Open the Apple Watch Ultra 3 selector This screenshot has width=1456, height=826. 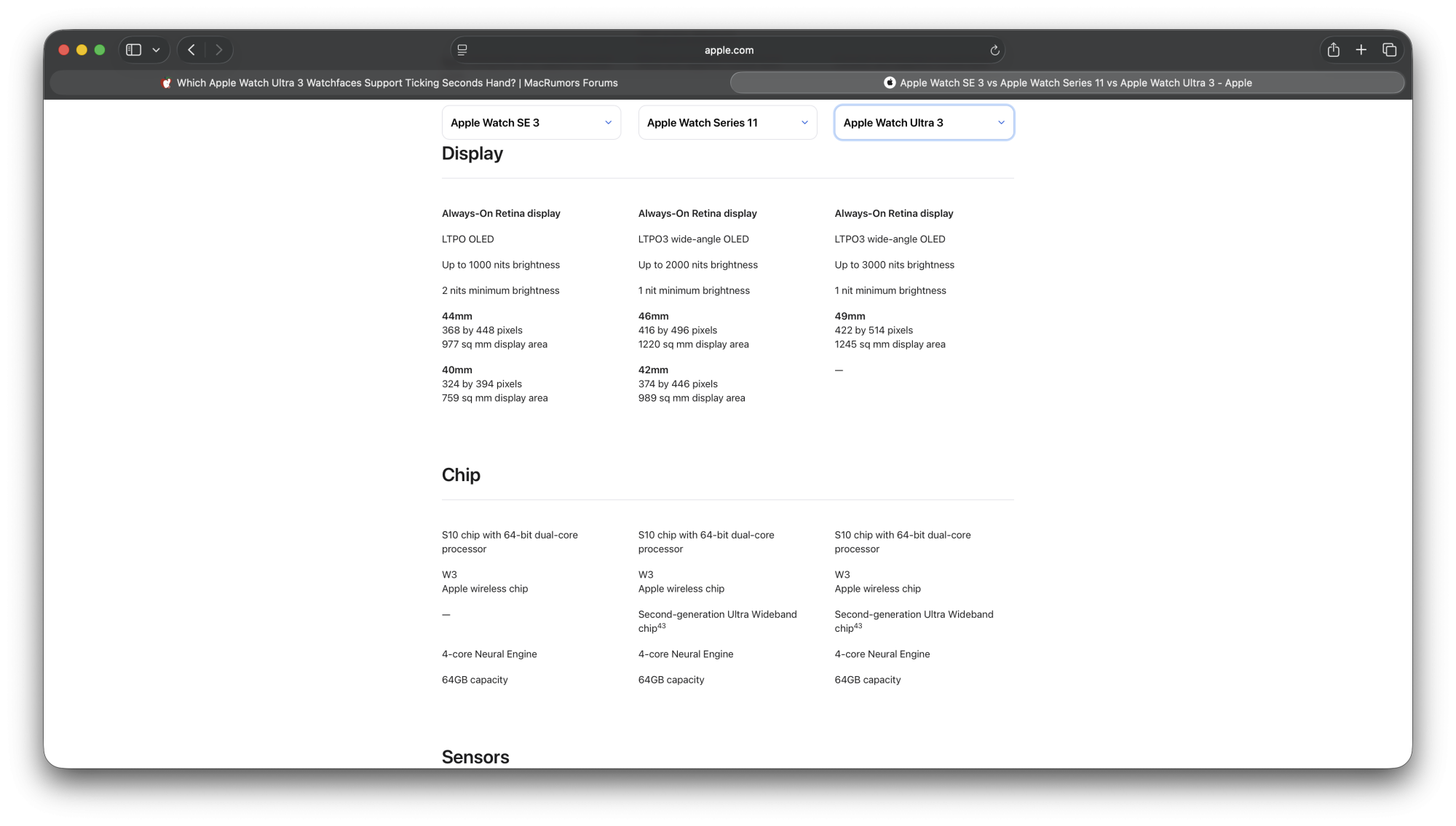coord(924,122)
